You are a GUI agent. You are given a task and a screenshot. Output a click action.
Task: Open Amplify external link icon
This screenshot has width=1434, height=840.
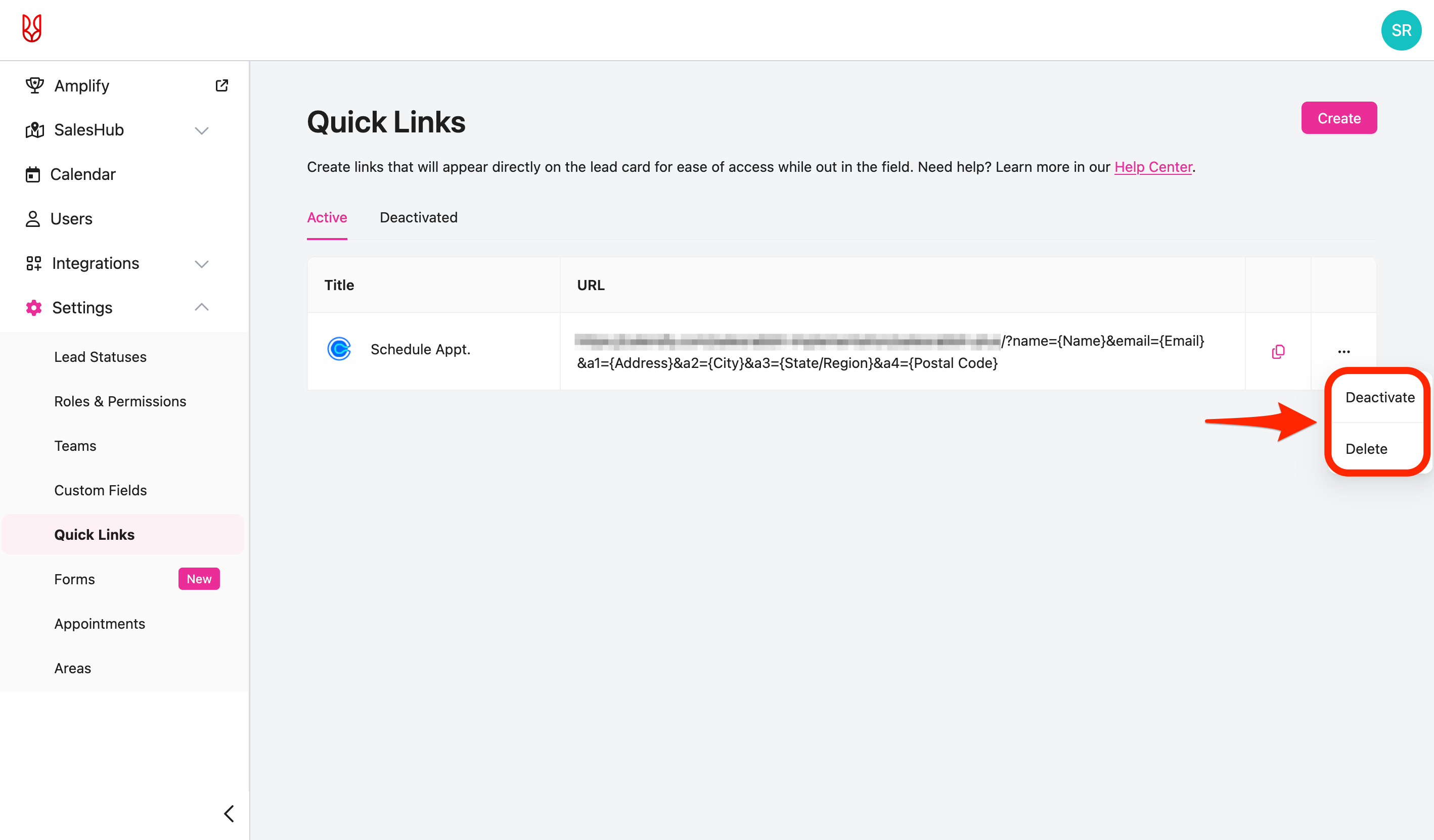(x=221, y=85)
